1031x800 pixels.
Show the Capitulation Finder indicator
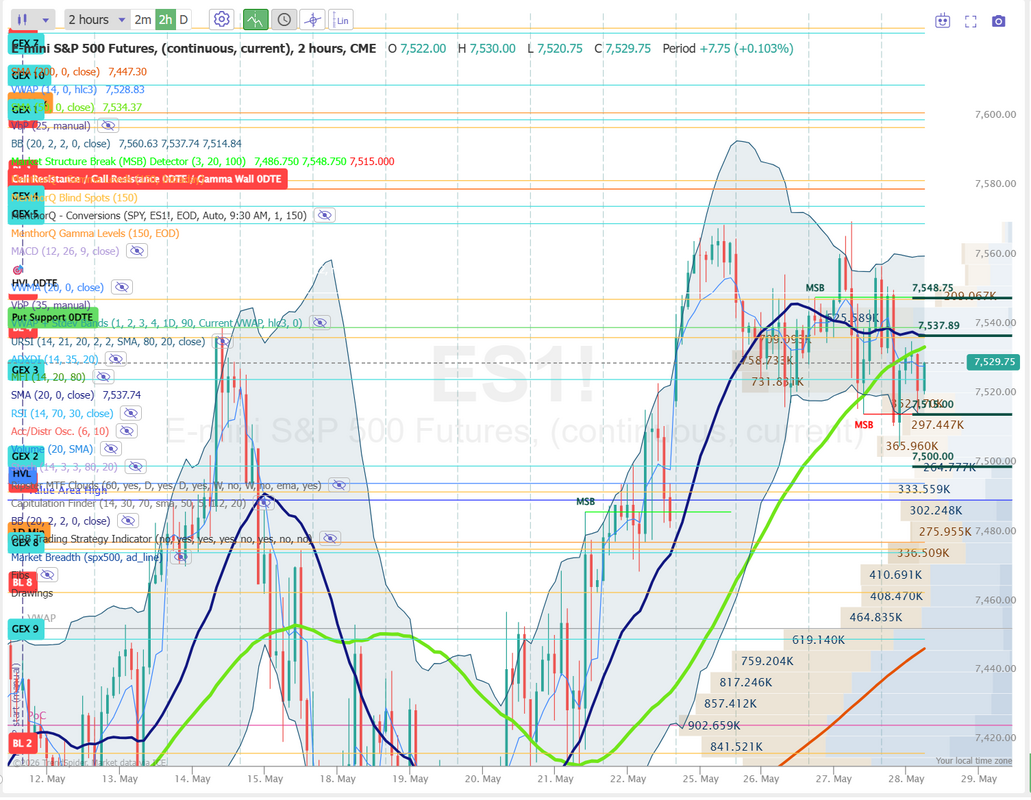click(264, 503)
